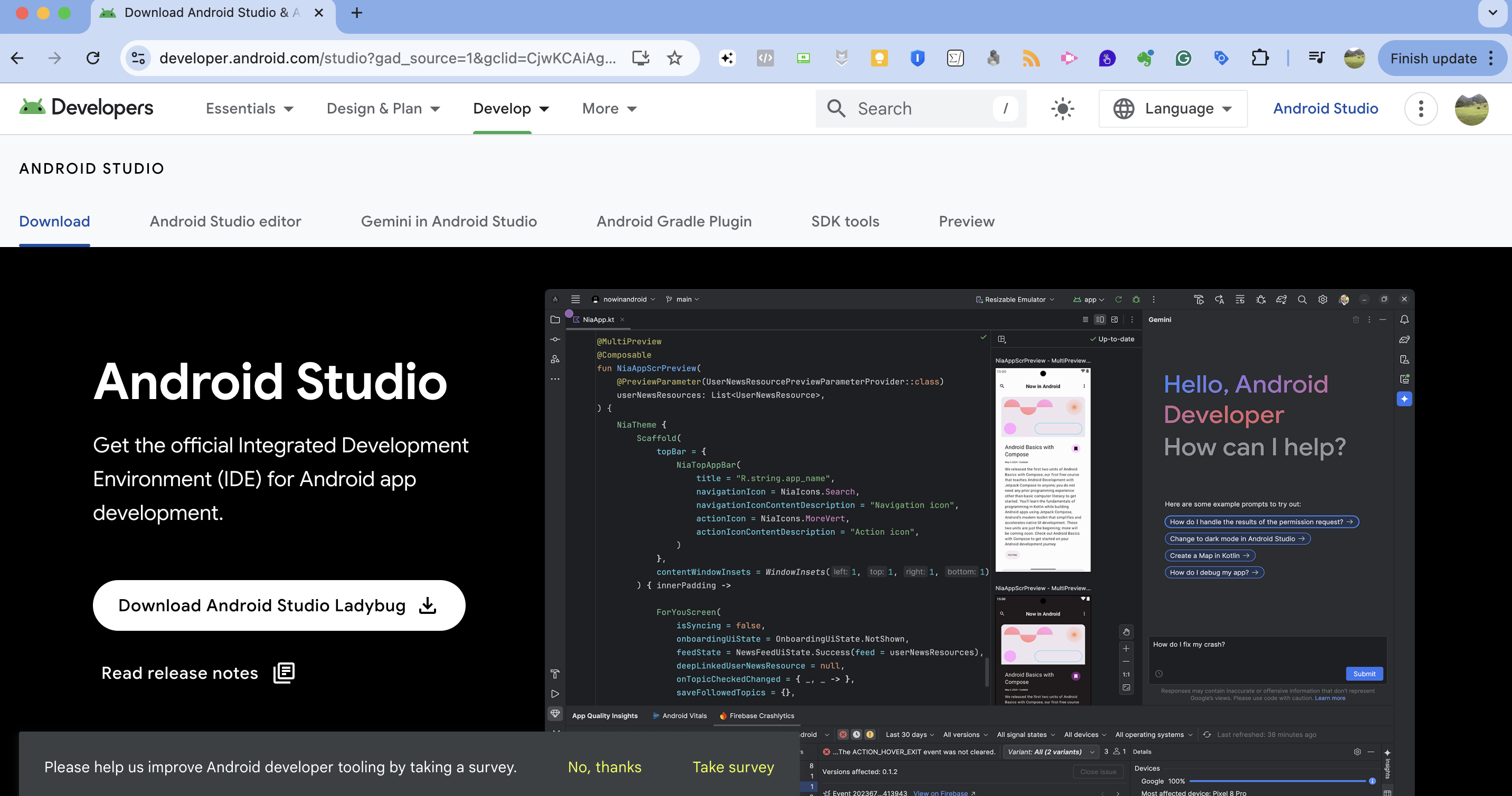1512x796 pixels.
Task: Expand the More dropdown menu
Action: pyautogui.click(x=610, y=109)
